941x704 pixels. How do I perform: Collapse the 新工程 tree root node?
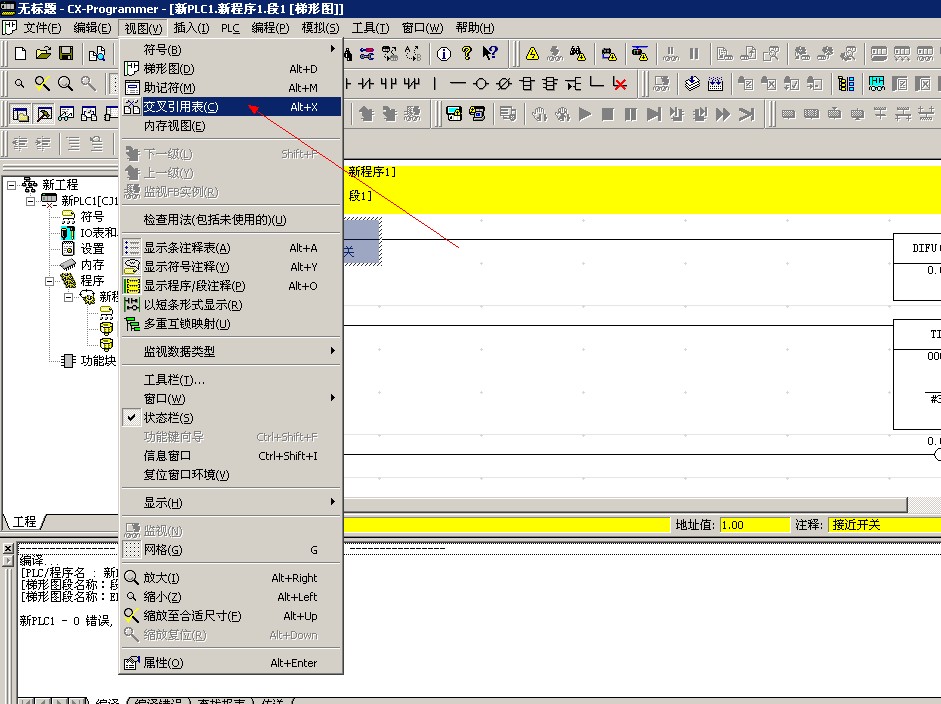pyautogui.click(x=12, y=185)
